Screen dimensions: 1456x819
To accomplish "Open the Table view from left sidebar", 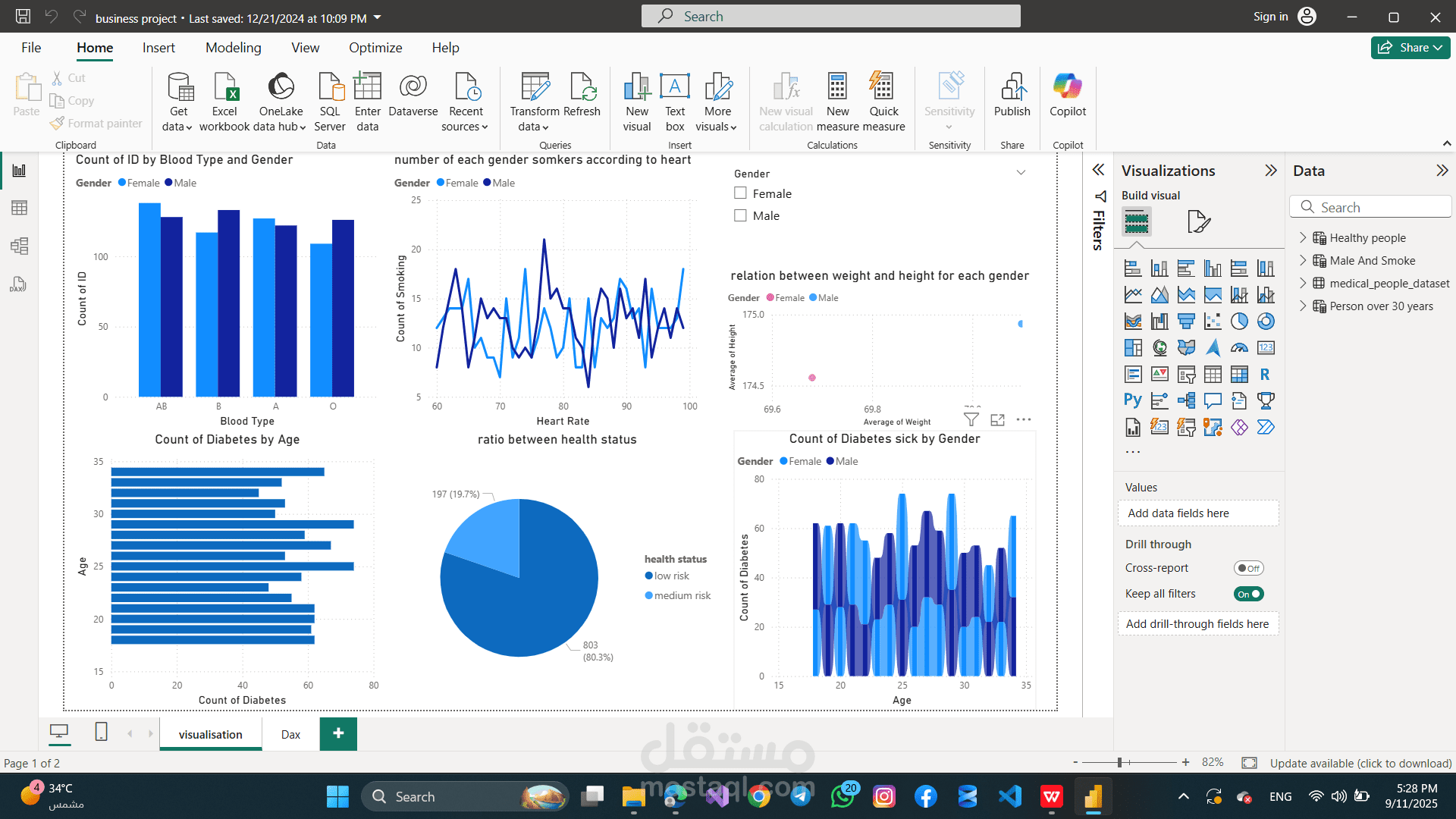I will tap(20, 208).
